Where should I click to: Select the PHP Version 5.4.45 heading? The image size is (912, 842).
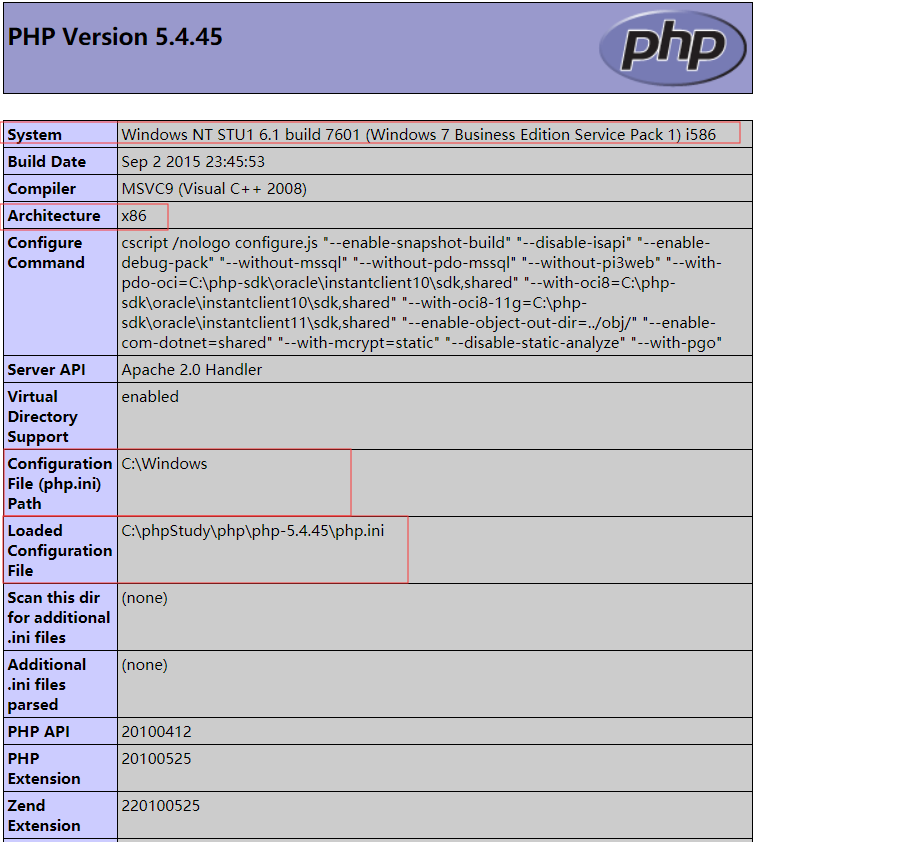tap(115, 37)
